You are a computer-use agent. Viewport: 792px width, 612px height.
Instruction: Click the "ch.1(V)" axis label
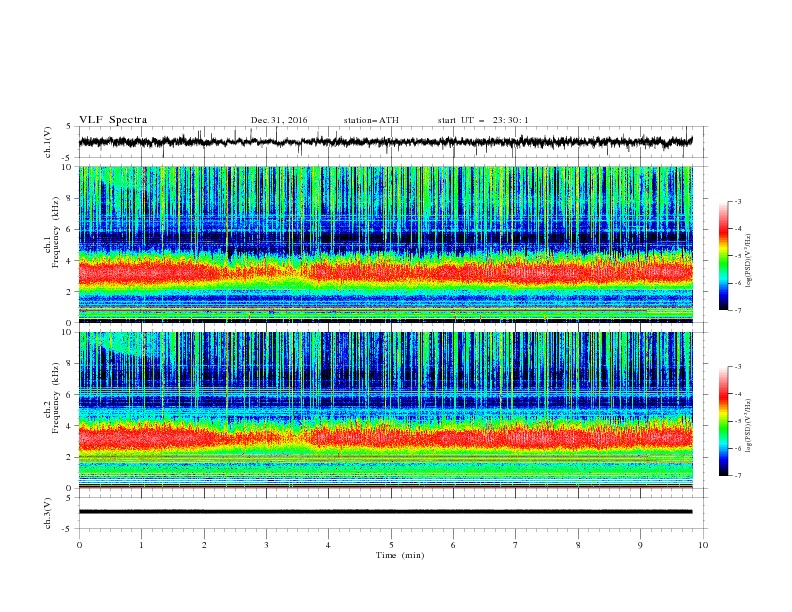[x=48, y=142]
